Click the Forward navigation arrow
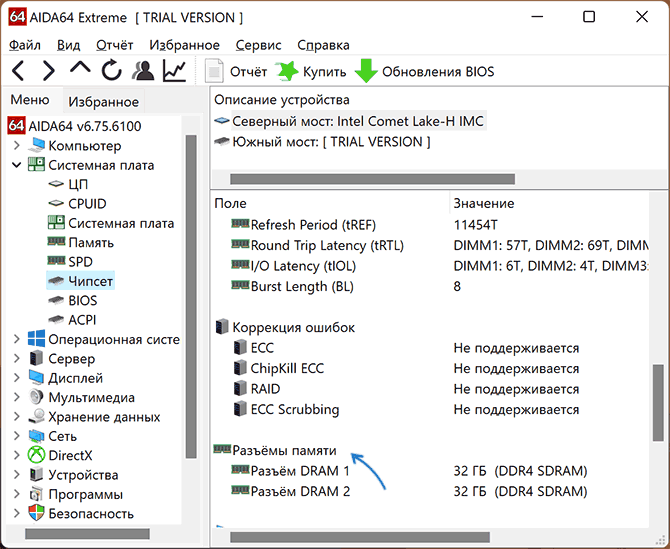This screenshot has width=670, height=549. [48, 71]
